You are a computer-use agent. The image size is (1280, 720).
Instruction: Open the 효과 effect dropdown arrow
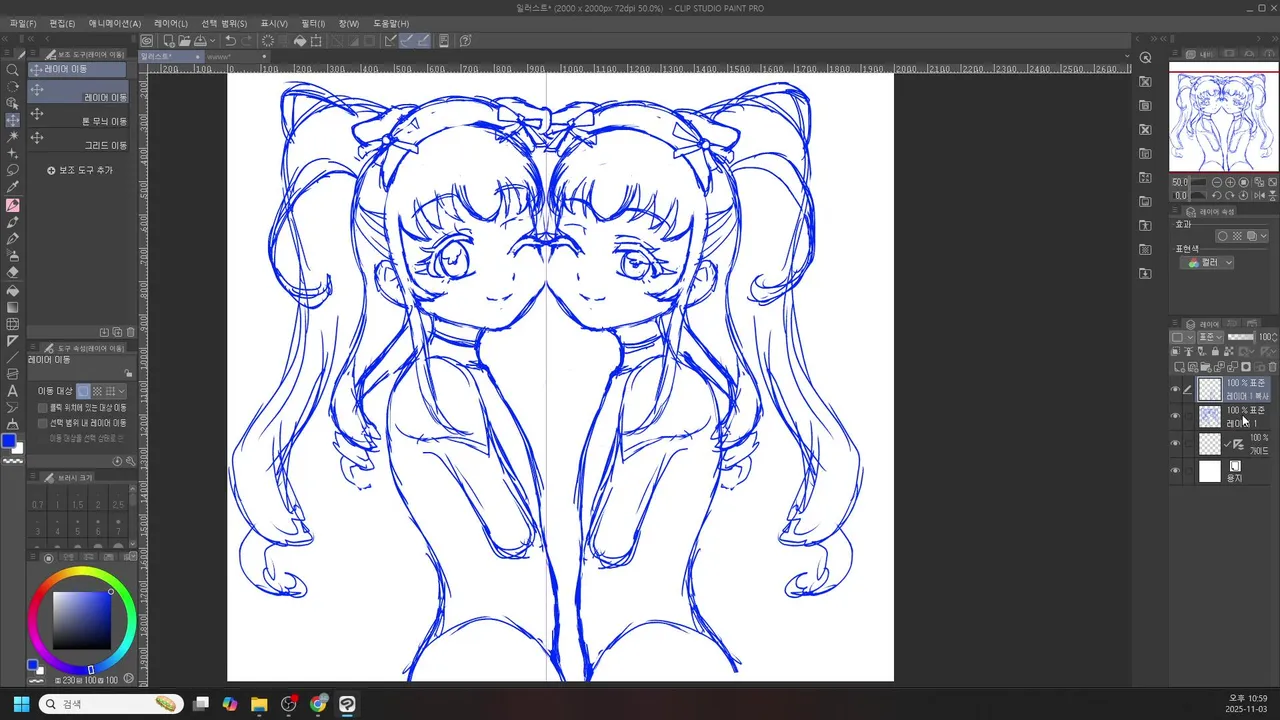1263,236
